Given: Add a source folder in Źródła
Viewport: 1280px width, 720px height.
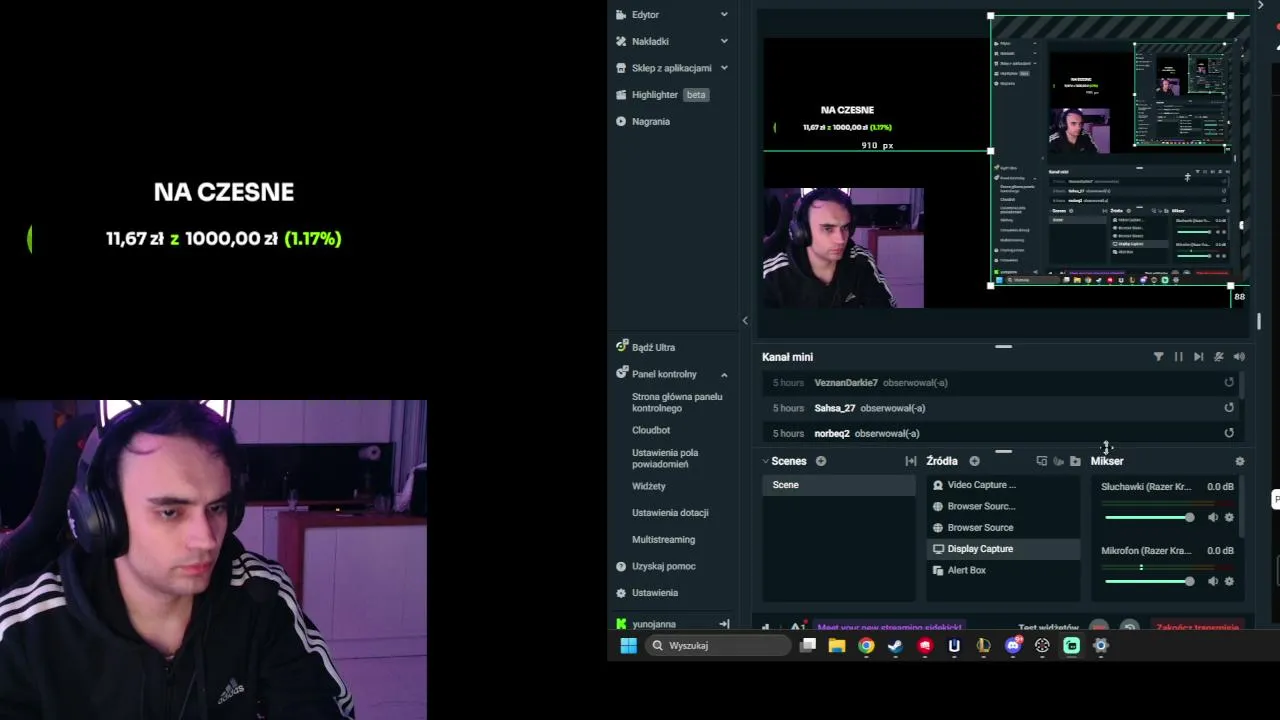Looking at the screenshot, I should tap(1075, 461).
